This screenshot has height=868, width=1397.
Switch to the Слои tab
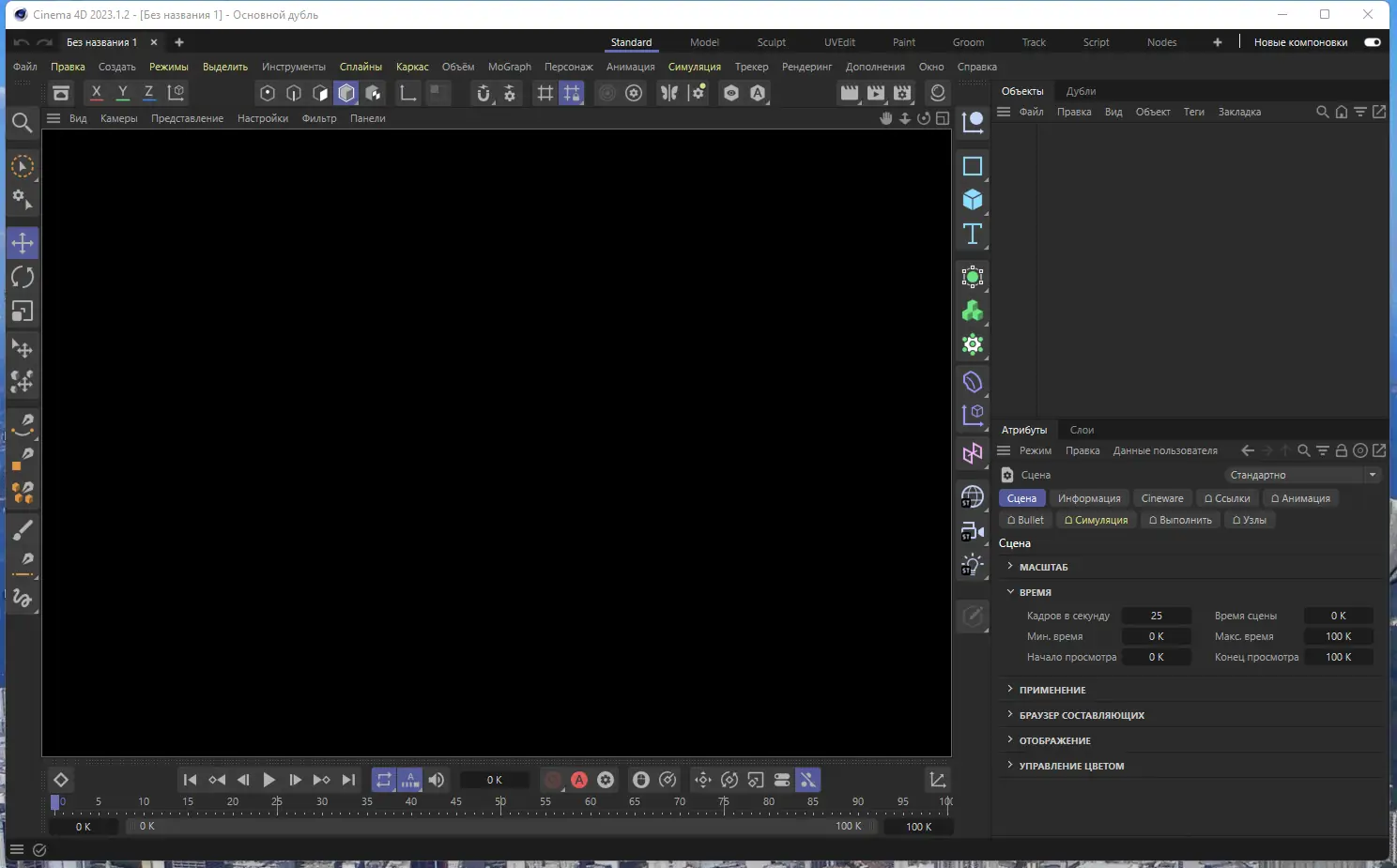tap(1082, 429)
